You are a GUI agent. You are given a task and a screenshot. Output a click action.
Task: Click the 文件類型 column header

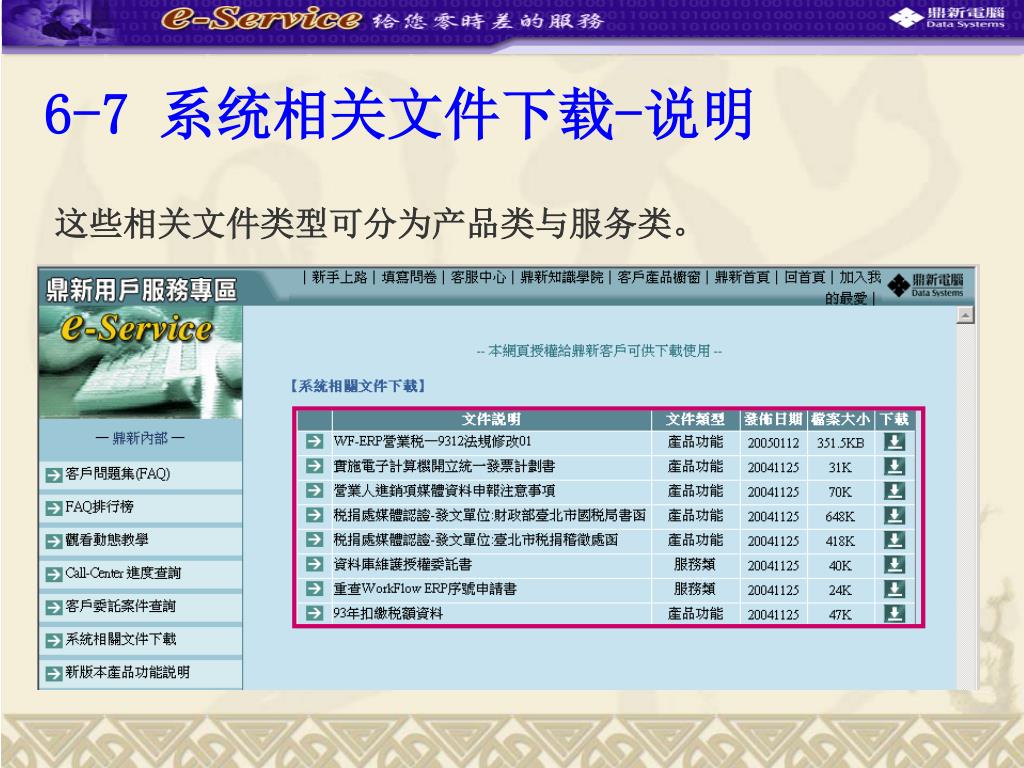695,419
